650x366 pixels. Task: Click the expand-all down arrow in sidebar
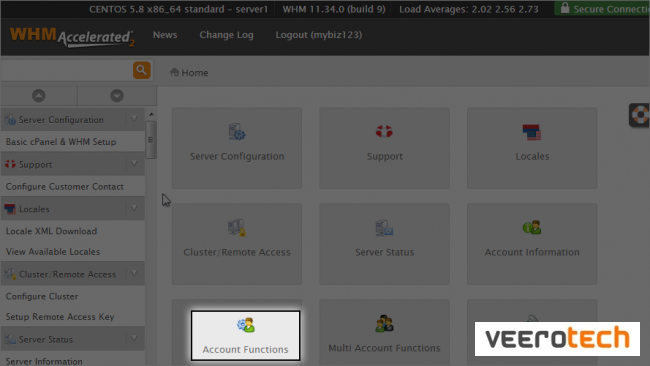117,96
